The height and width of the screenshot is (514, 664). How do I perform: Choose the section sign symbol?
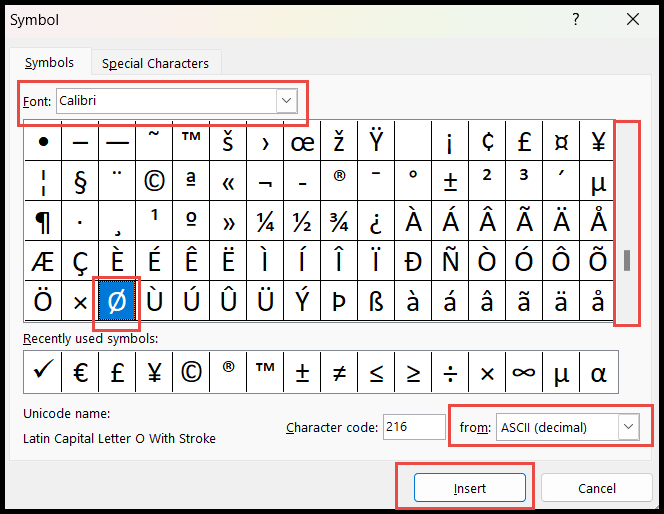pos(80,181)
